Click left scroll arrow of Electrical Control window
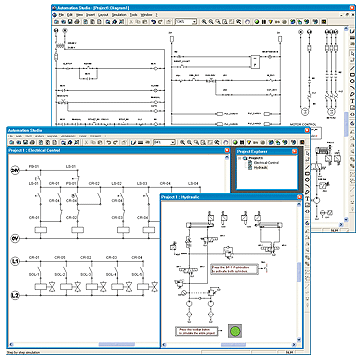 [11, 344]
